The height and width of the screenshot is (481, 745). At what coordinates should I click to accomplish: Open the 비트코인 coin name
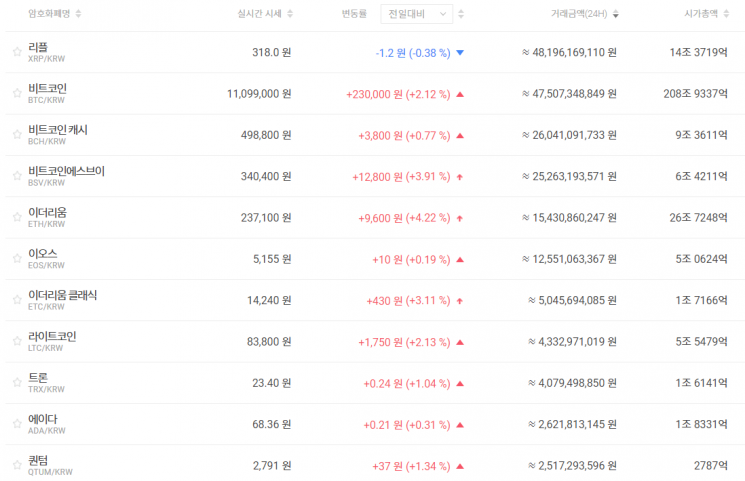pyautogui.click(x=48, y=88)
